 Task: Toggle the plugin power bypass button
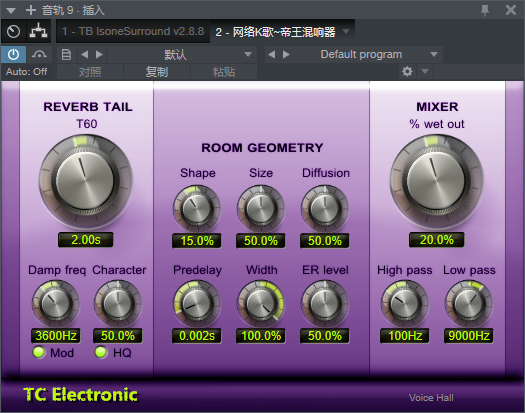coord(13,54)
